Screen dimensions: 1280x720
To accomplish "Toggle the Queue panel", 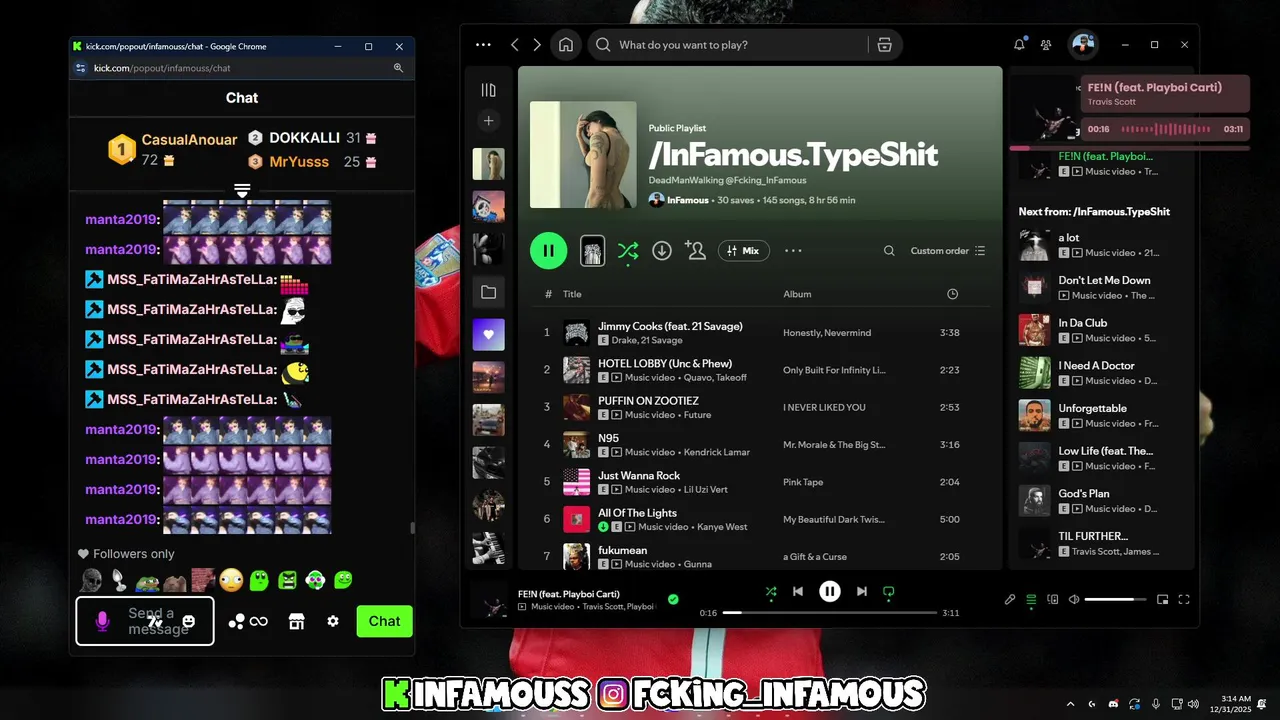I will pos(1032,600).
